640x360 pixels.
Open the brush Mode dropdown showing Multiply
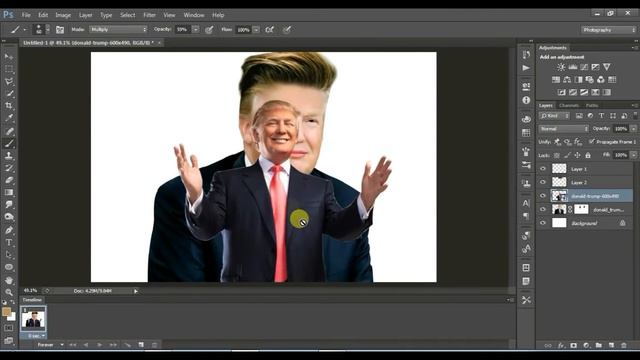pos(118,29)
